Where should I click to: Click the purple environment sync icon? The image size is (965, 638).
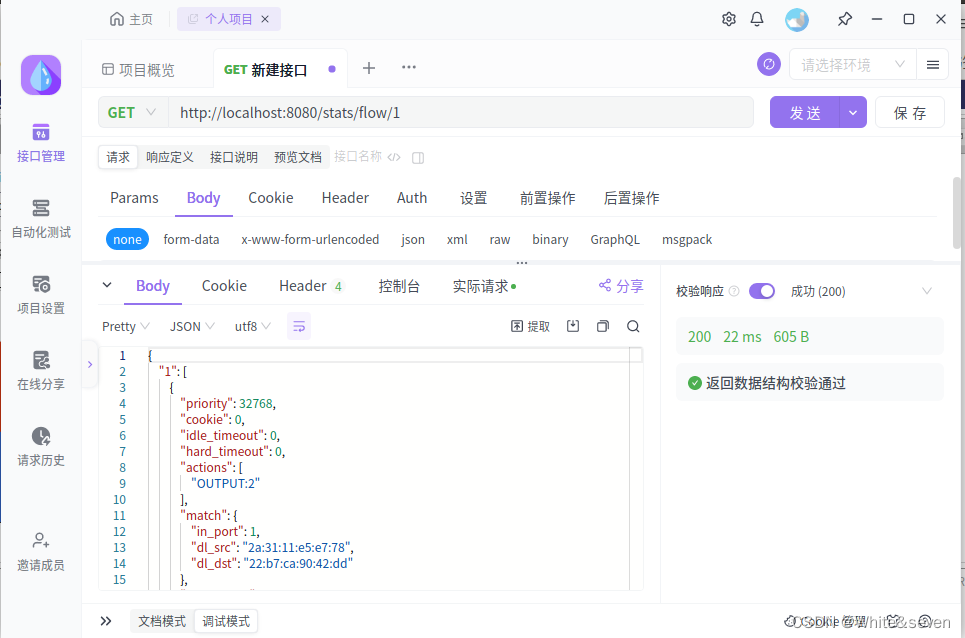768,63
